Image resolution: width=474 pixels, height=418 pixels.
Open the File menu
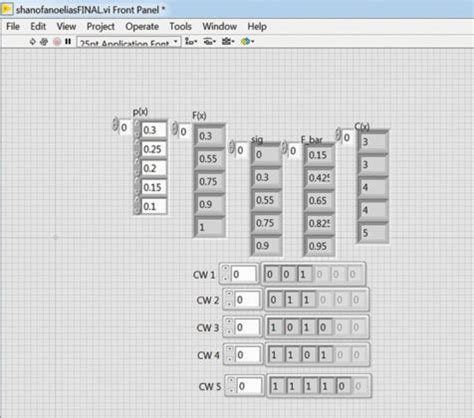coord(13,26)
